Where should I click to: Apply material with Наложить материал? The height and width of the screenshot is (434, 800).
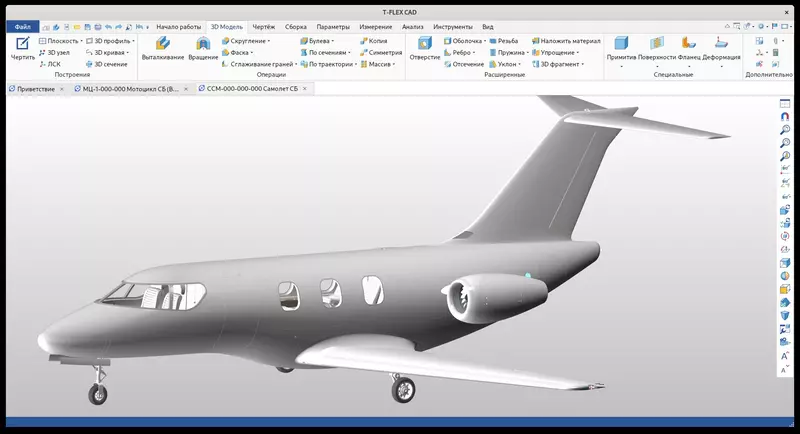coord(565,41)
